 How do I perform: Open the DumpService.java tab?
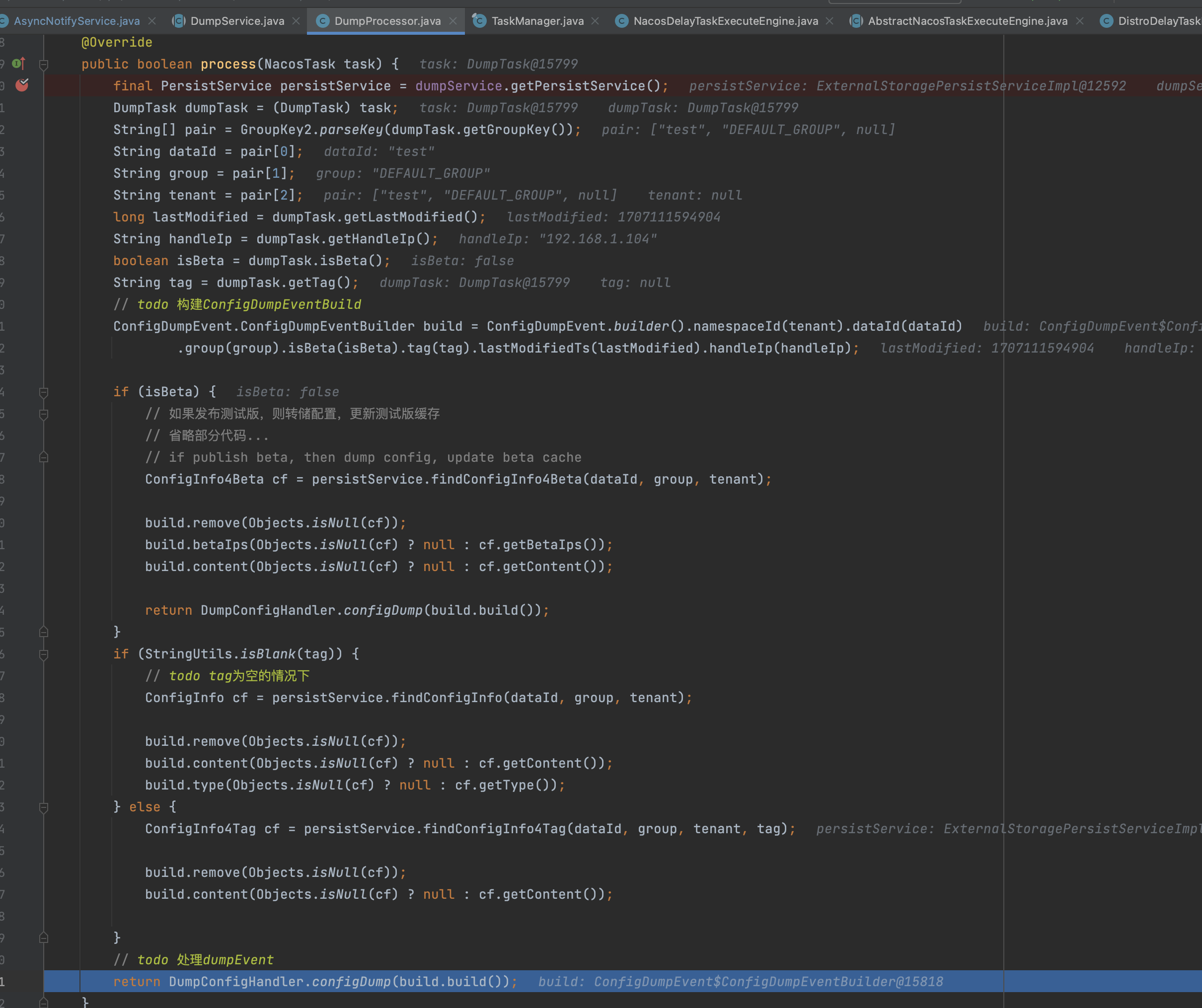click(237, 21)
